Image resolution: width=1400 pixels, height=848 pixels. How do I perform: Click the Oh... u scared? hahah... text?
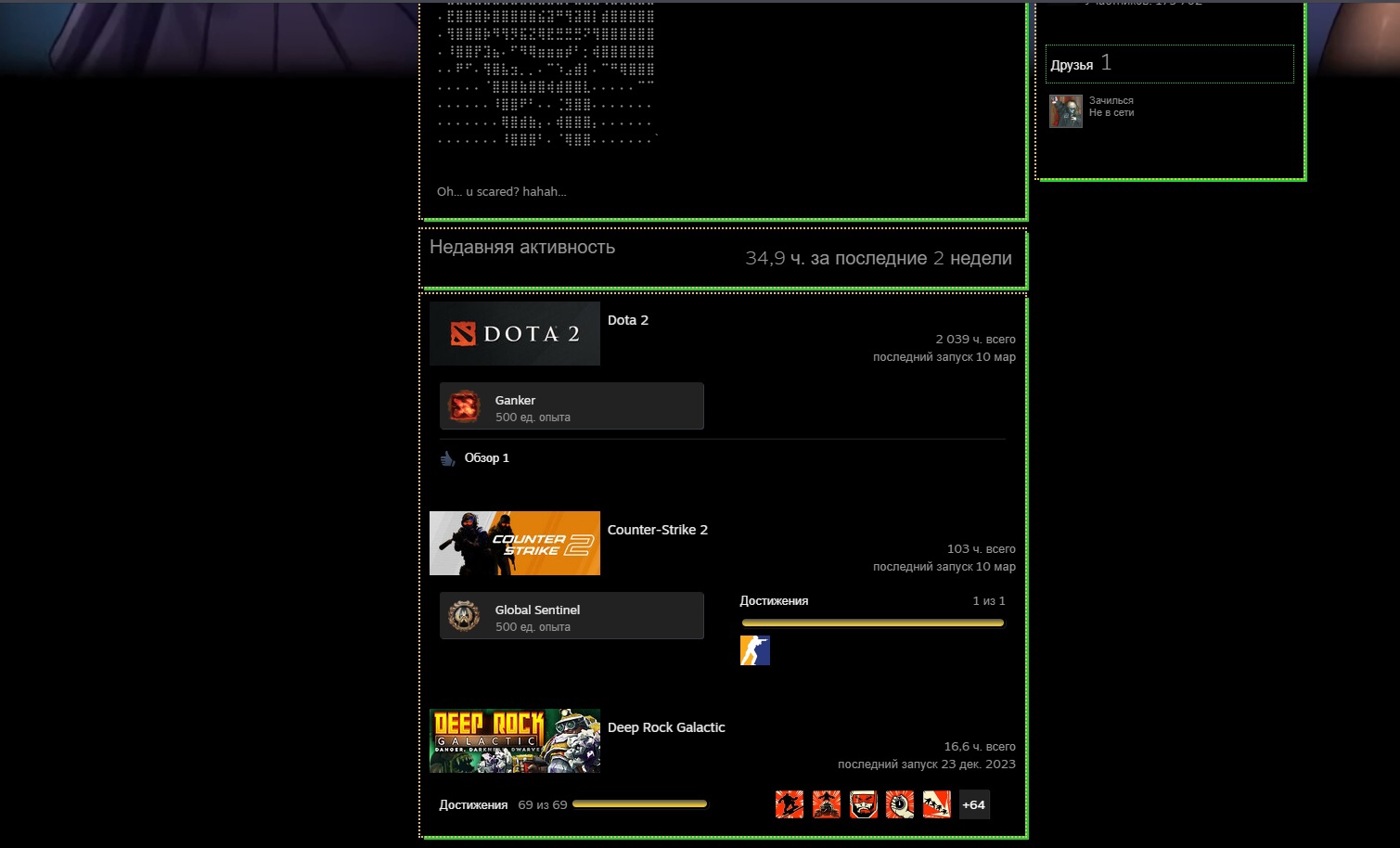(502, 192)
